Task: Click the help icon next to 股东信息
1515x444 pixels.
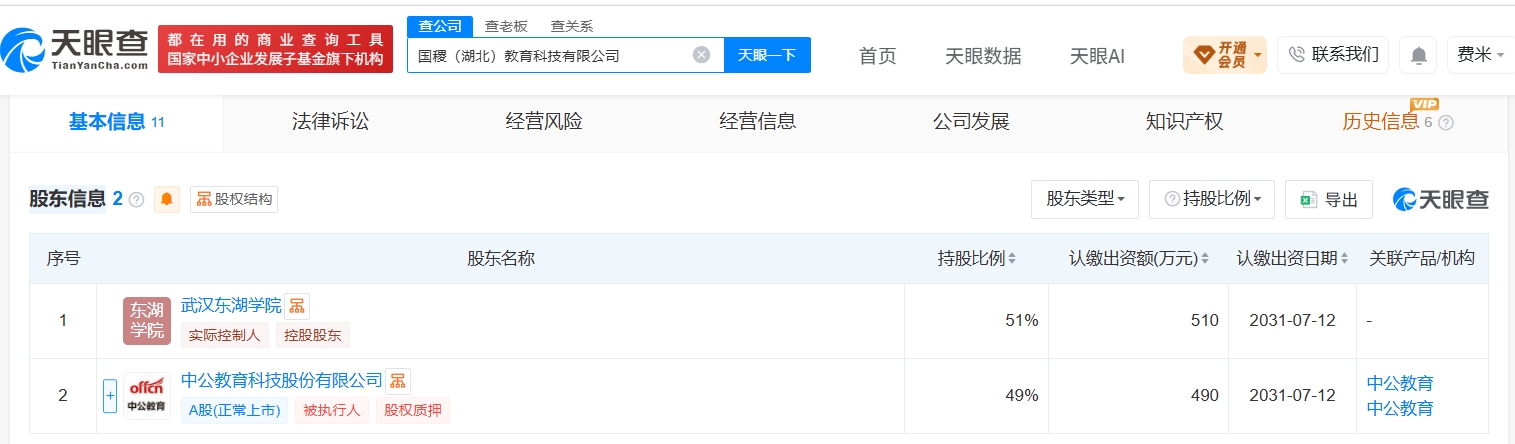Action: (x=137, y=200)
